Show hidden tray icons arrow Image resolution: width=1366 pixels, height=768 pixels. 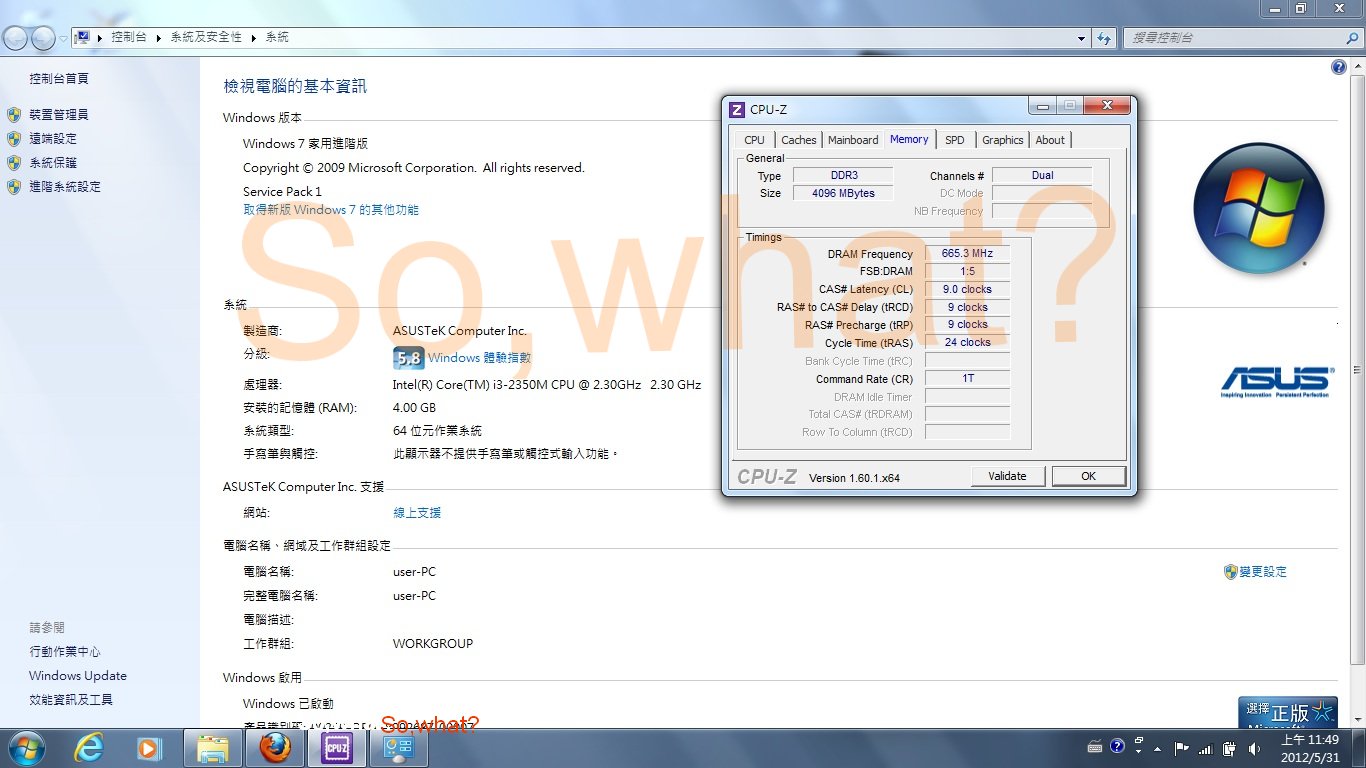pyautogui.click(x=1158, y=747)
